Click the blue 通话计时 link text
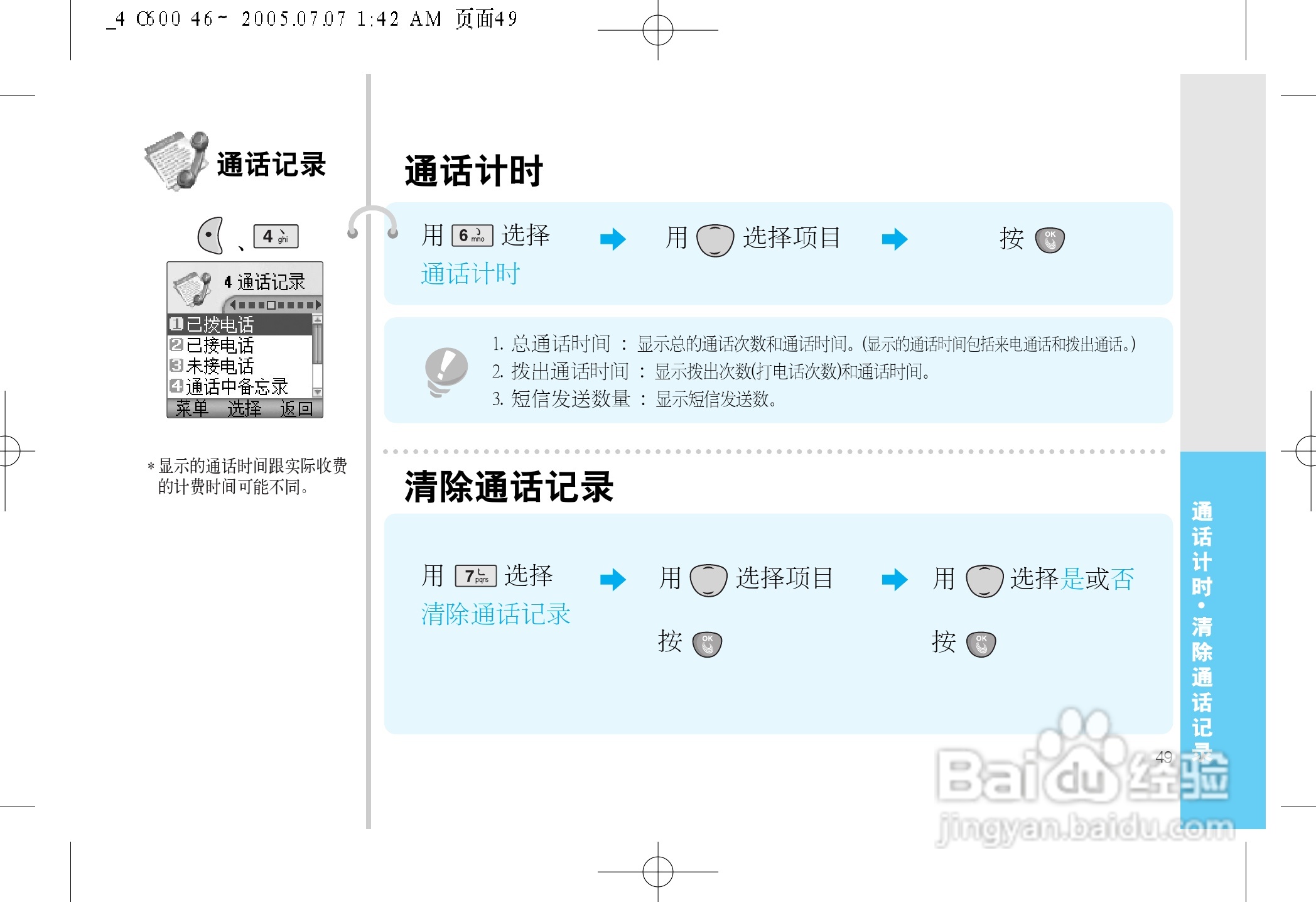The height and width of the screenshot is (902, 1316). coord(470,274)
